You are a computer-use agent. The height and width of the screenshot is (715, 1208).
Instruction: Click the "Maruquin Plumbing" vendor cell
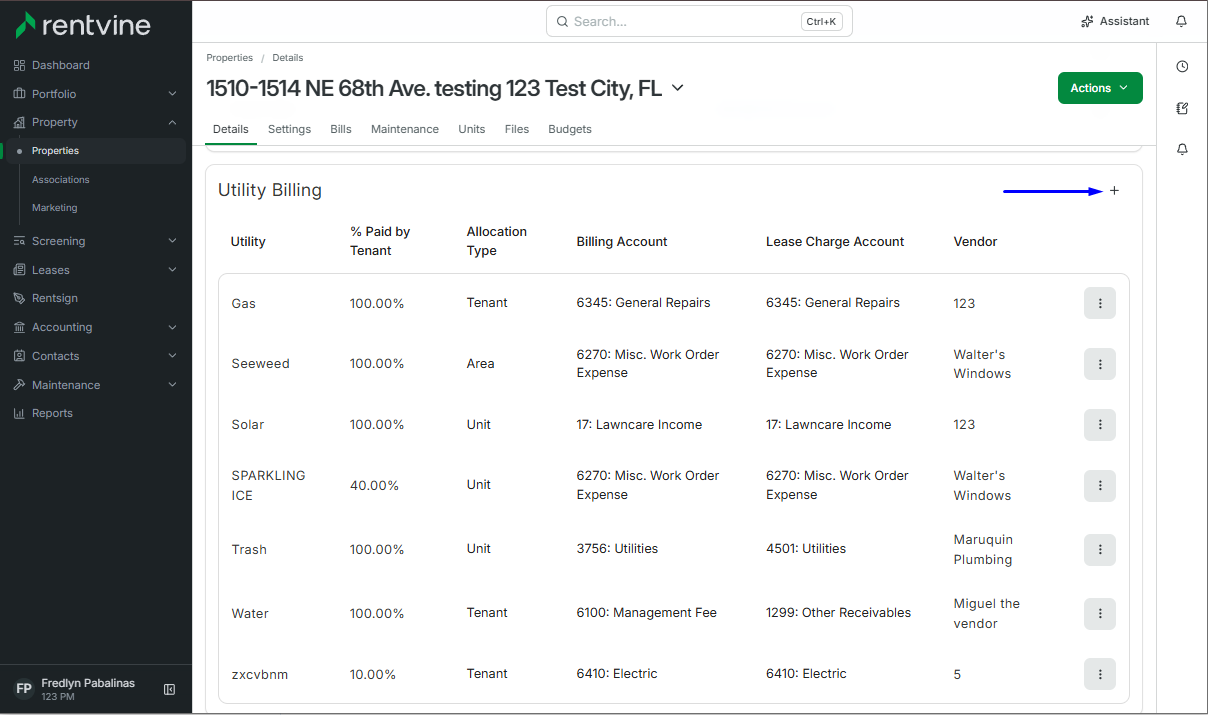[x=985, y=549]
